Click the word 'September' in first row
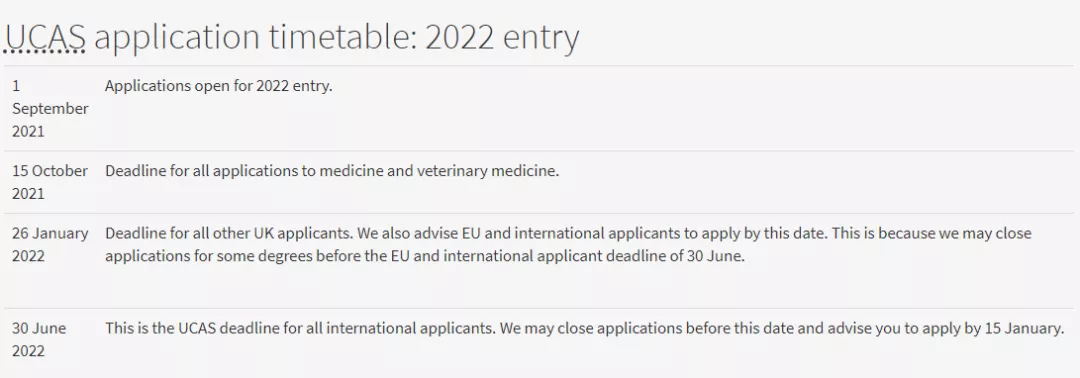The width and height of the screenshot is (1080, 378). click(x=50, y=109)
